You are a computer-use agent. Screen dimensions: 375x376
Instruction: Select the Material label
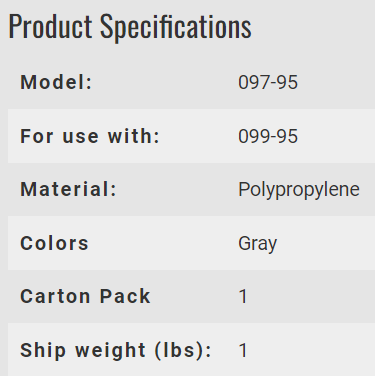coord(68,189)
